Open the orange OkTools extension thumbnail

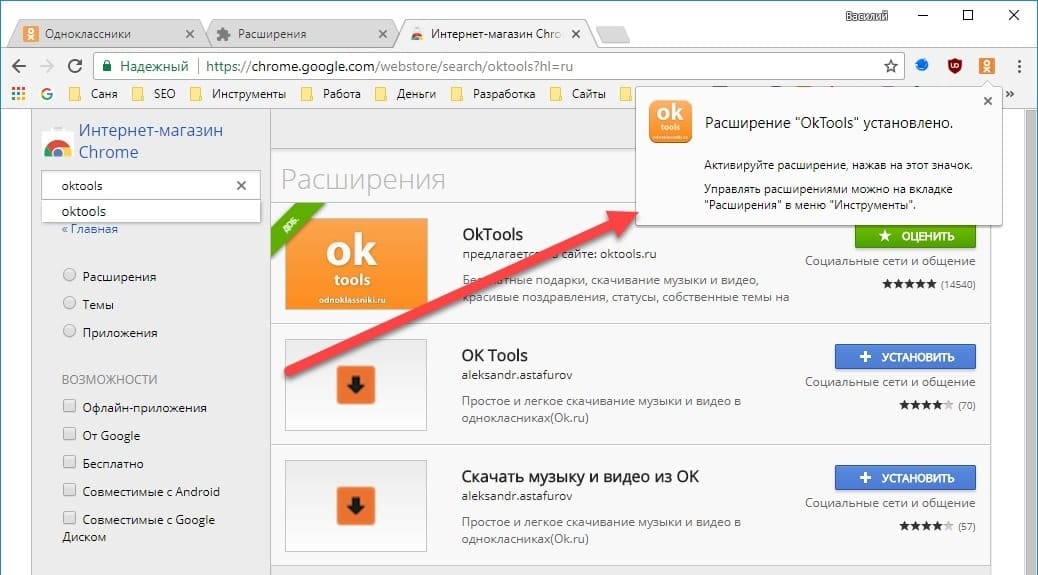point(356,264)
